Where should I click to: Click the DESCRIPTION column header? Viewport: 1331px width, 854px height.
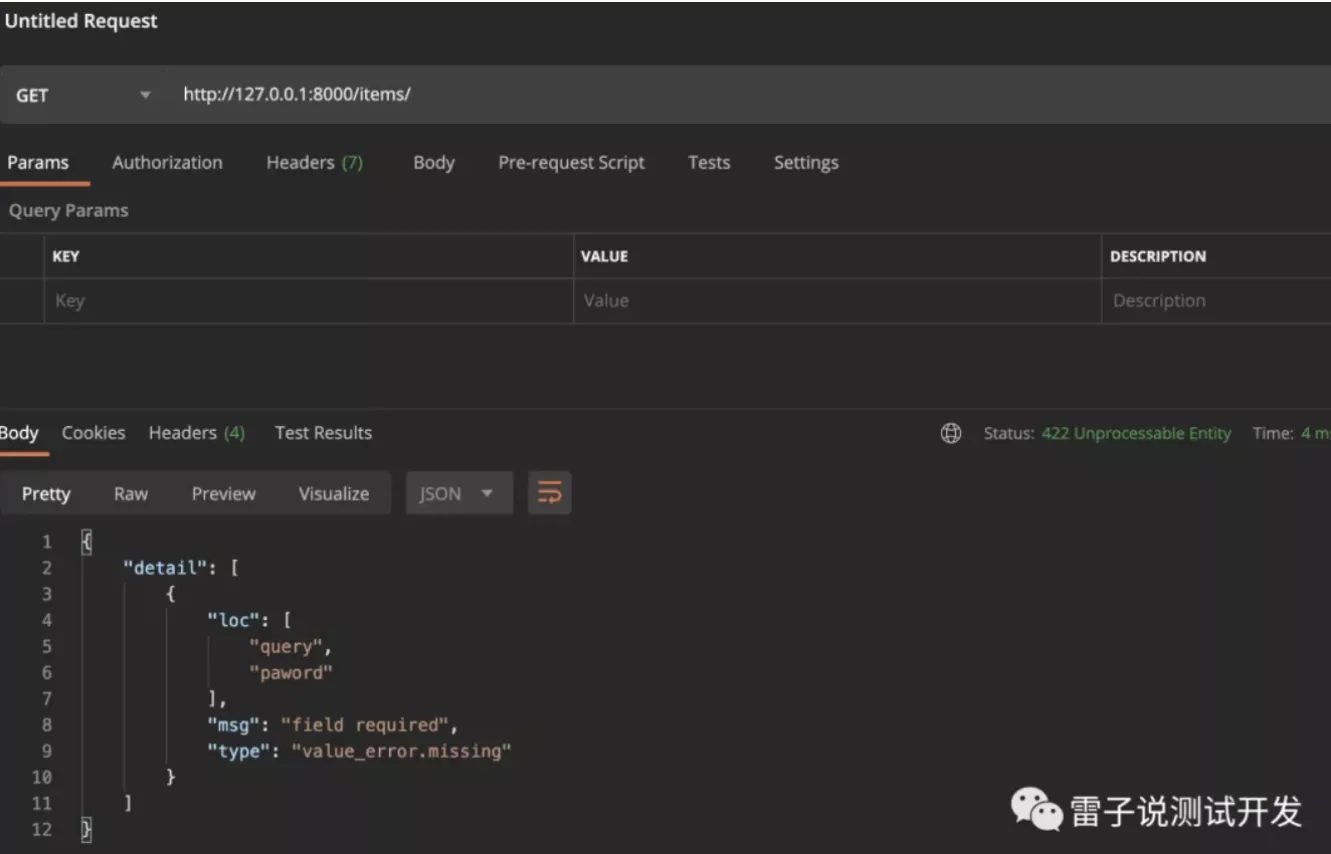[1158, 256]
